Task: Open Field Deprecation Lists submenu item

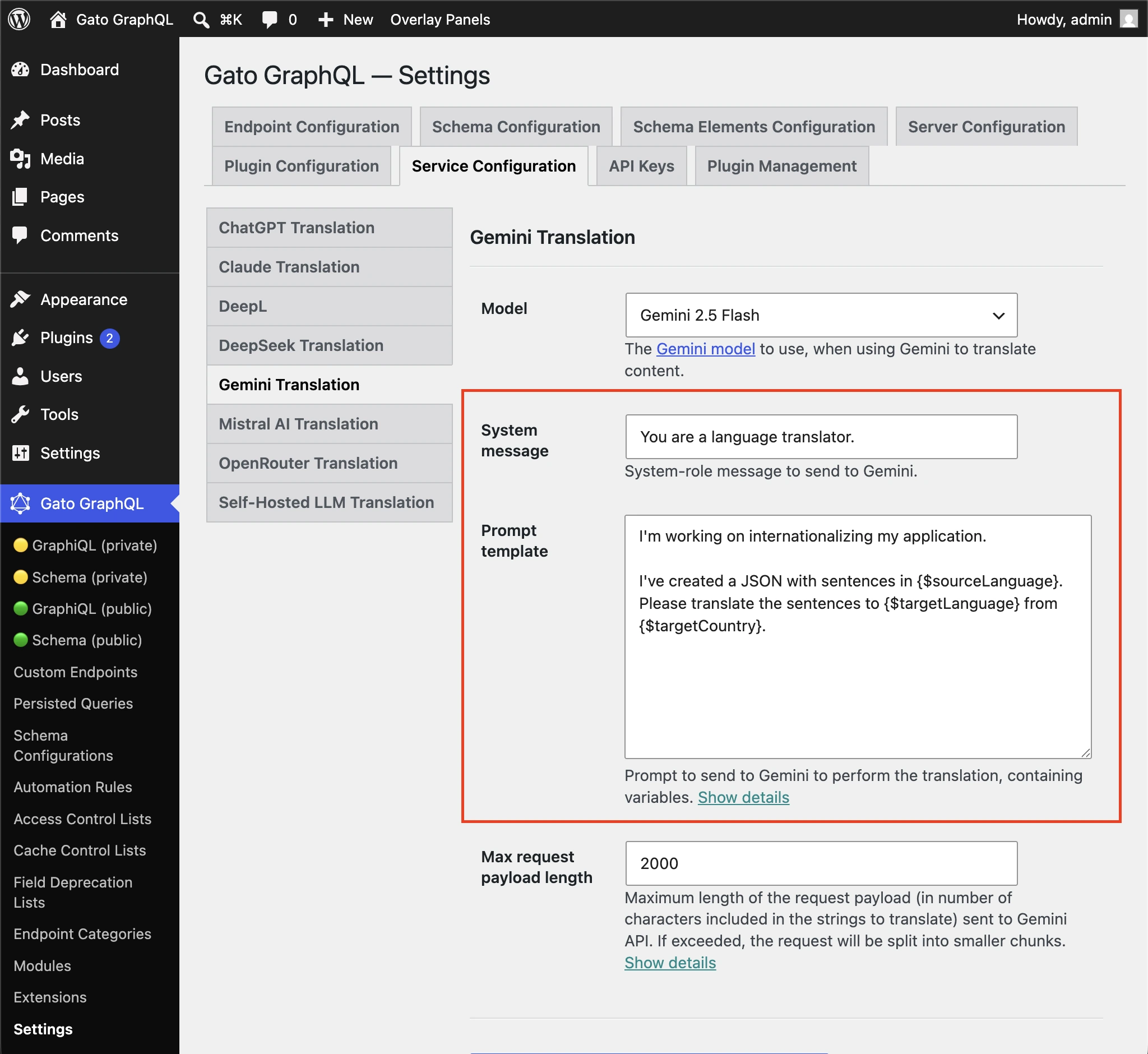Action: (72, 893)
